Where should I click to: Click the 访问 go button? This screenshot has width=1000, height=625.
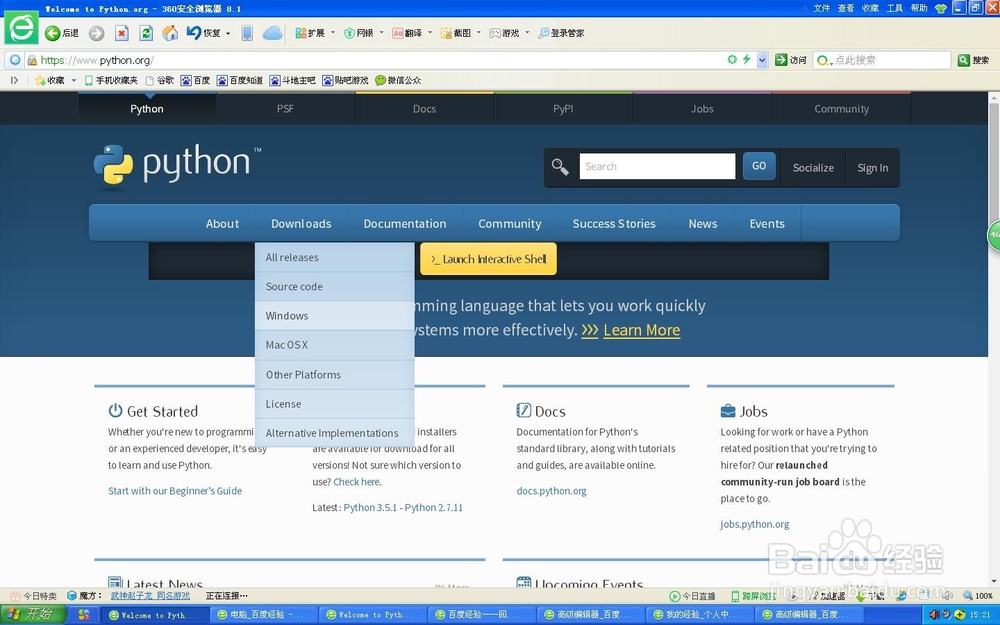point(790,60)
